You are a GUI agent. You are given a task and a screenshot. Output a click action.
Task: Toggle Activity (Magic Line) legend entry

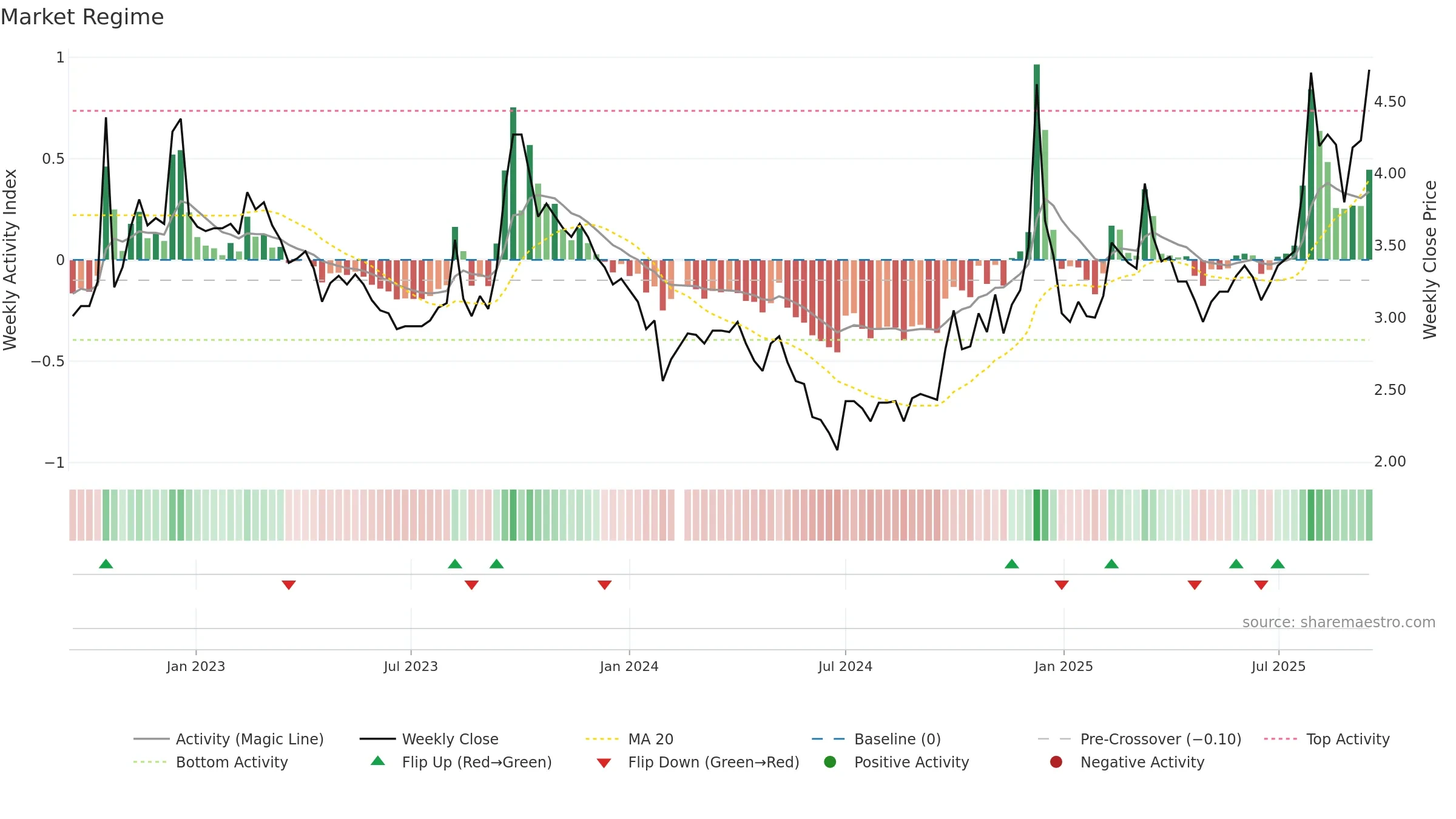point(229,739)
